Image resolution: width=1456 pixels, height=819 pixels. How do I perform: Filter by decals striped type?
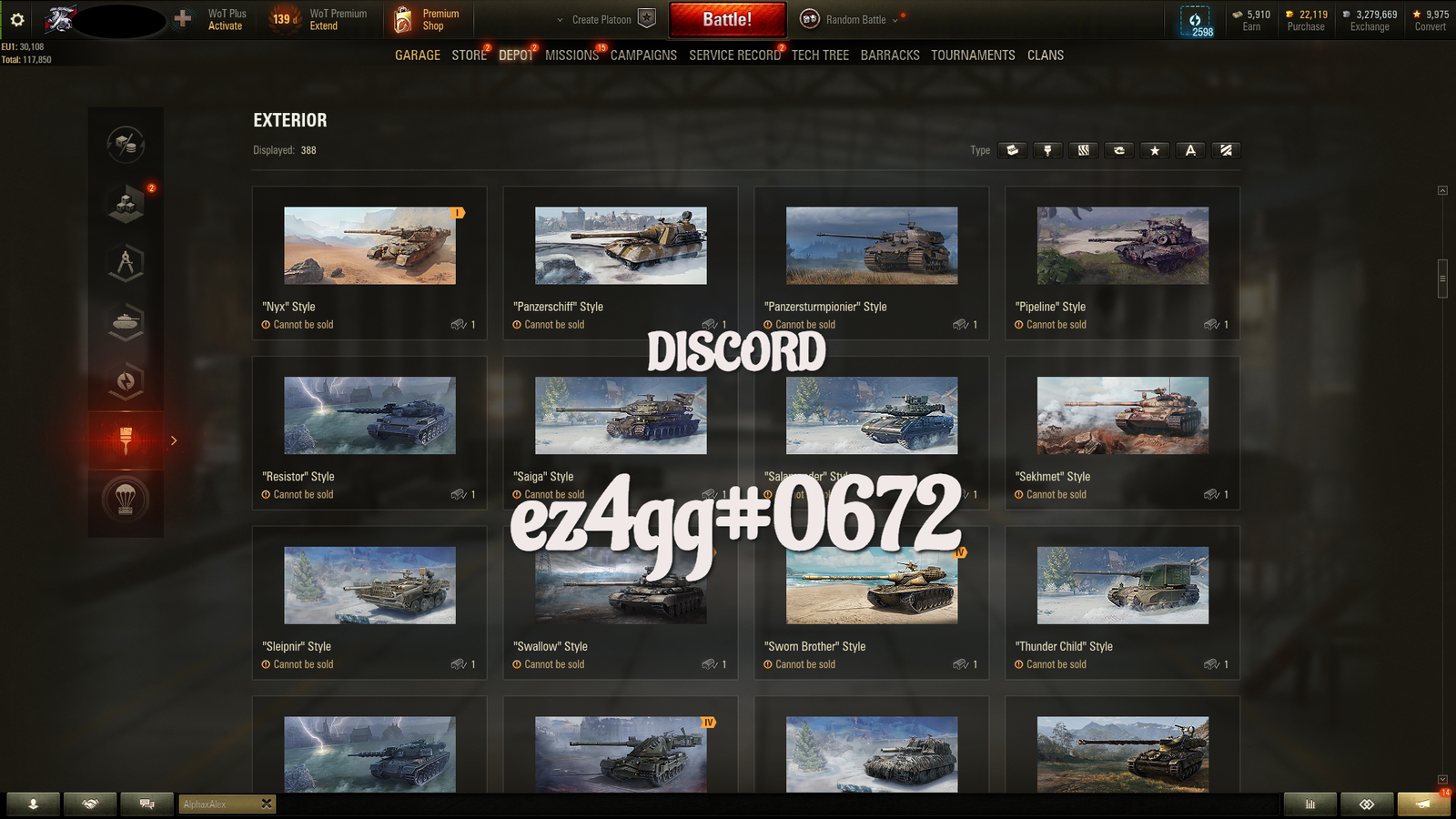coord(1226,150)
